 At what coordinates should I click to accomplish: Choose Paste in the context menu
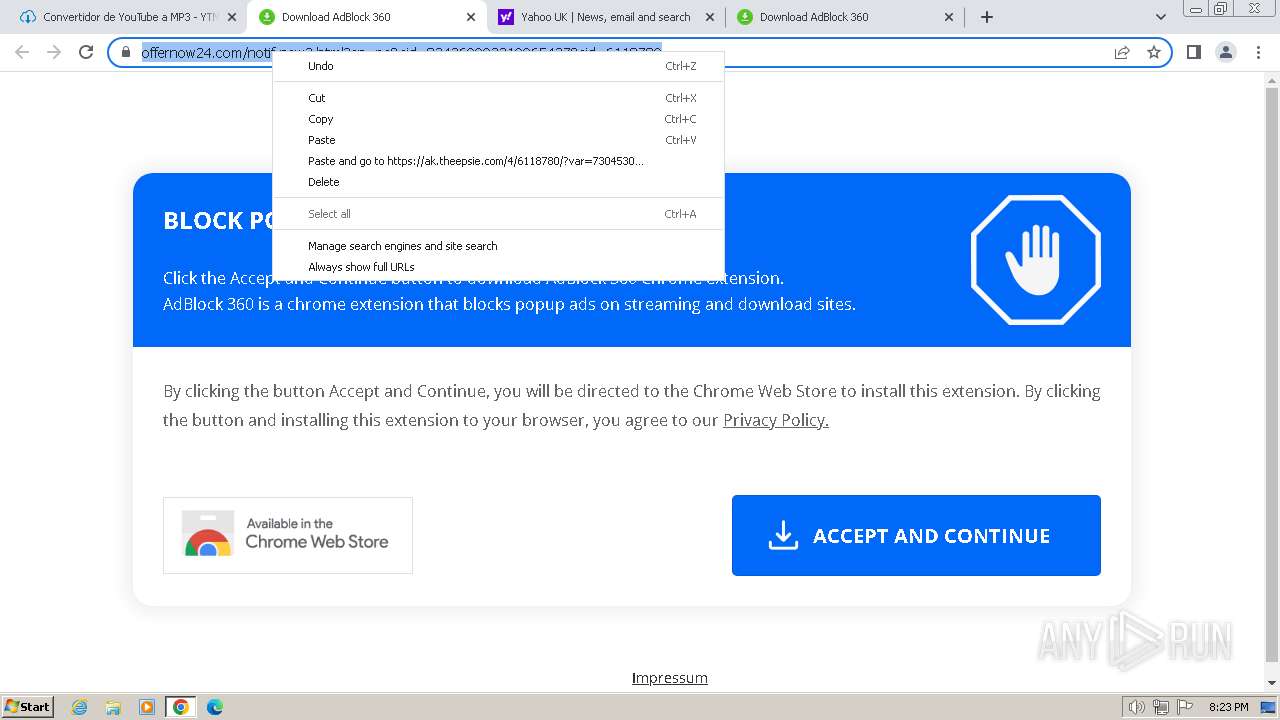[498, 140]
